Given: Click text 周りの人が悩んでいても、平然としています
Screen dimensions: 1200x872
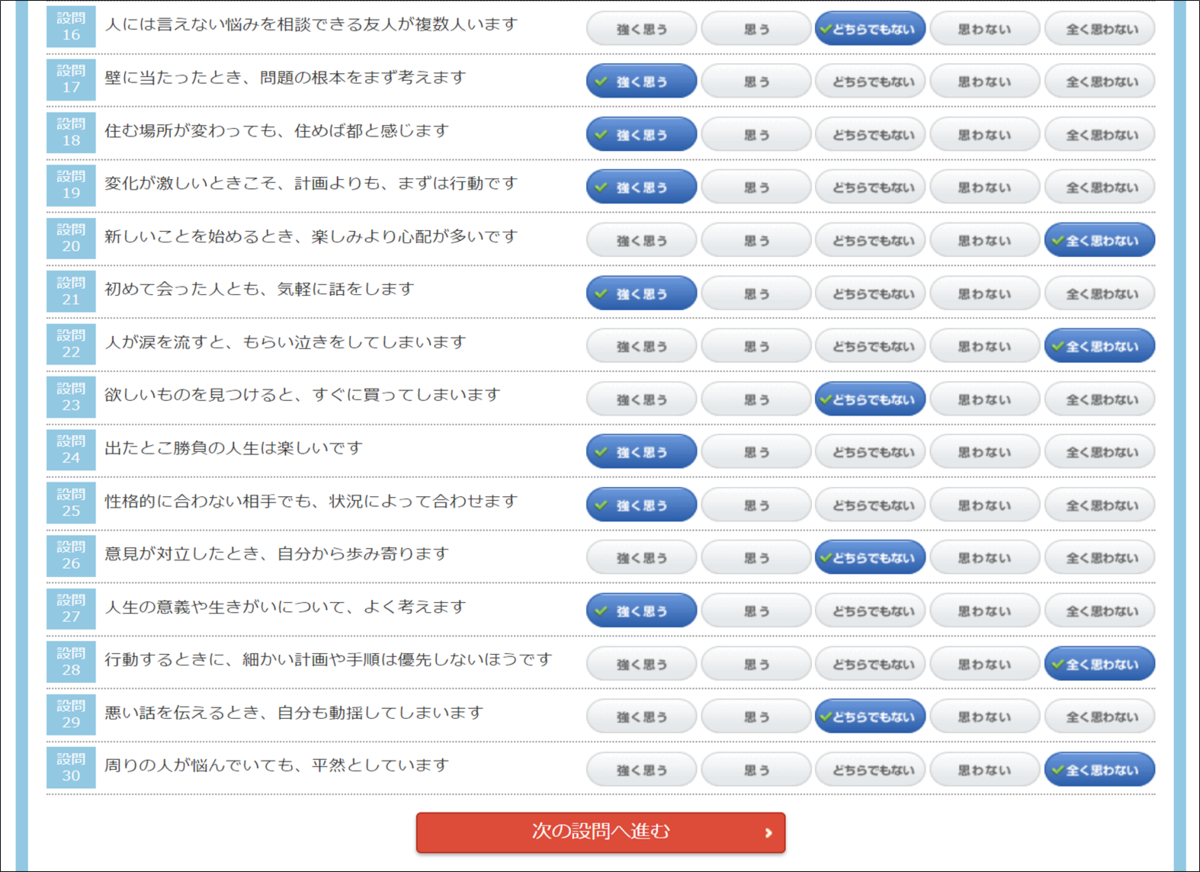Looking at the screenshot, I should pyautogui.click(x=277, y=765).
